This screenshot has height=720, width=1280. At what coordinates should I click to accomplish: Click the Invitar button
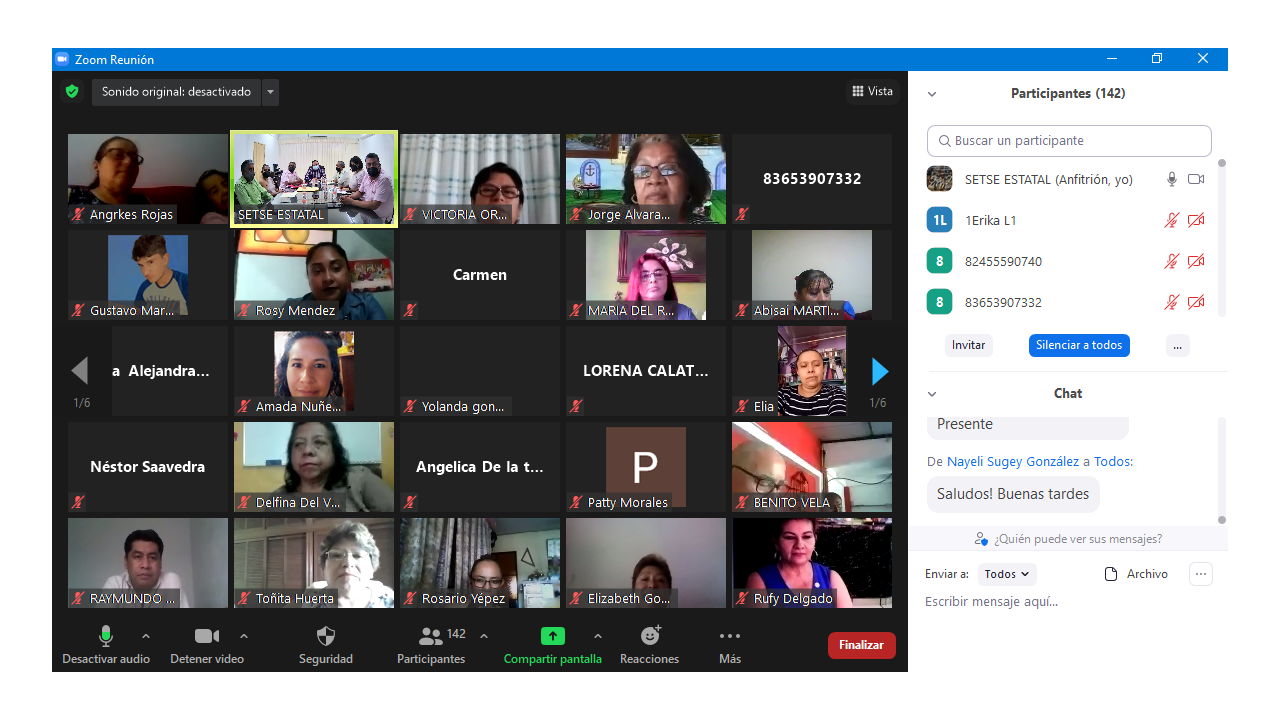coord(968,345)
